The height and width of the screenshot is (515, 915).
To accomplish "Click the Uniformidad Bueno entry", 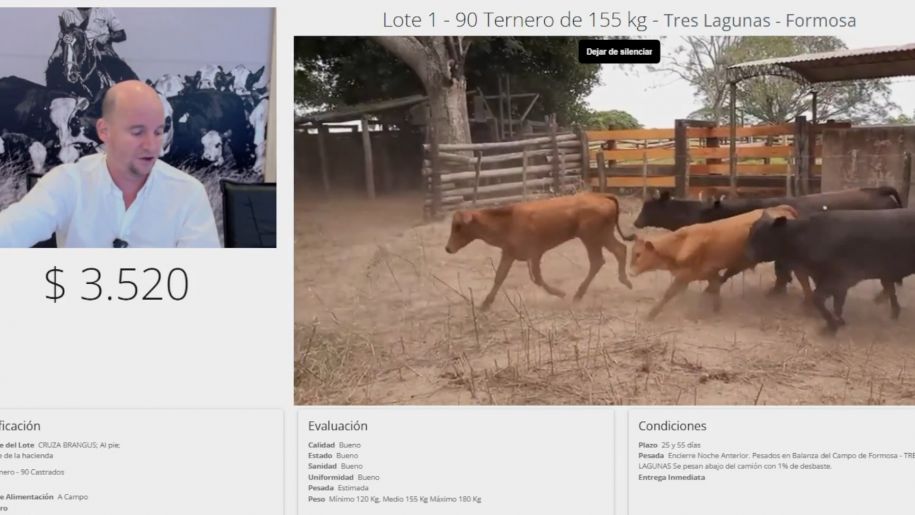I will 344,477.
